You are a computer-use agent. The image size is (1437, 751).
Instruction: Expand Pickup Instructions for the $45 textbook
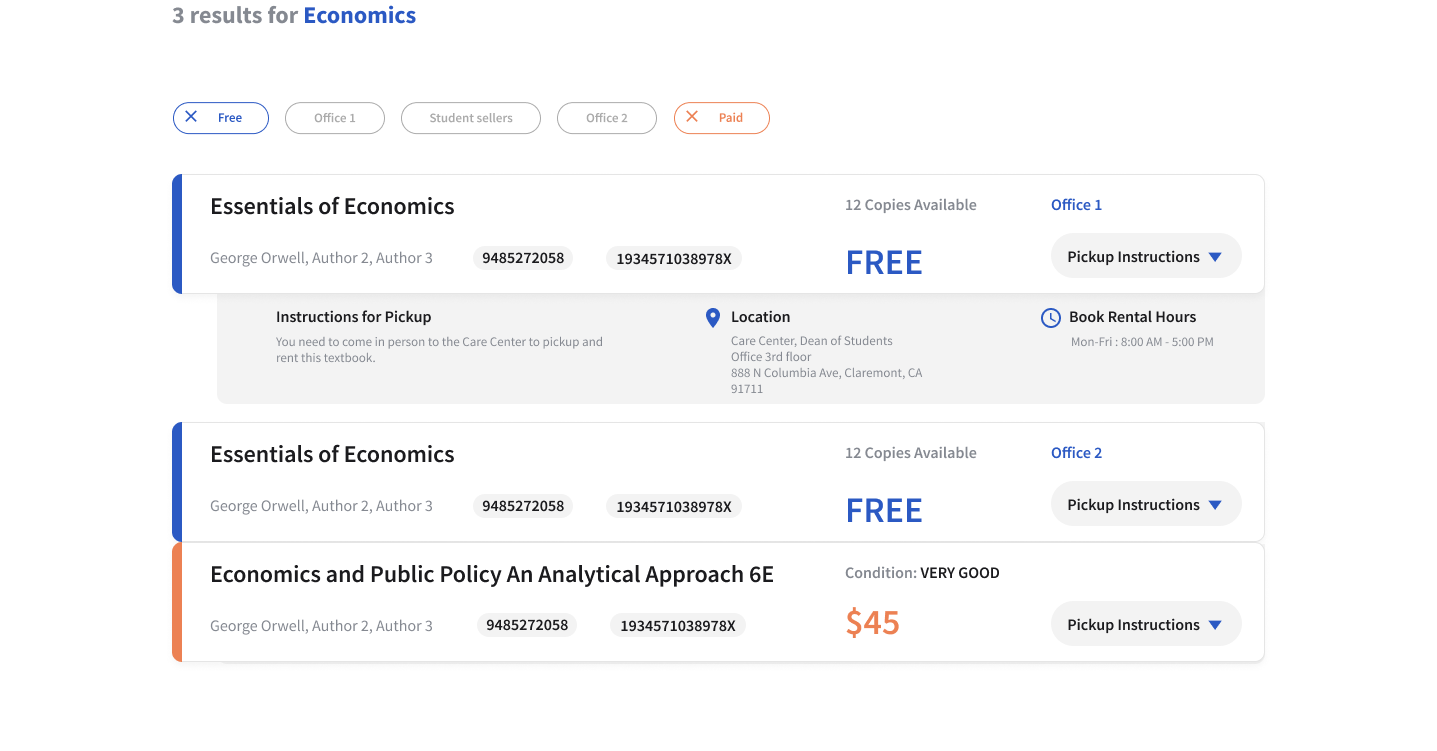tap(1146, 625)
